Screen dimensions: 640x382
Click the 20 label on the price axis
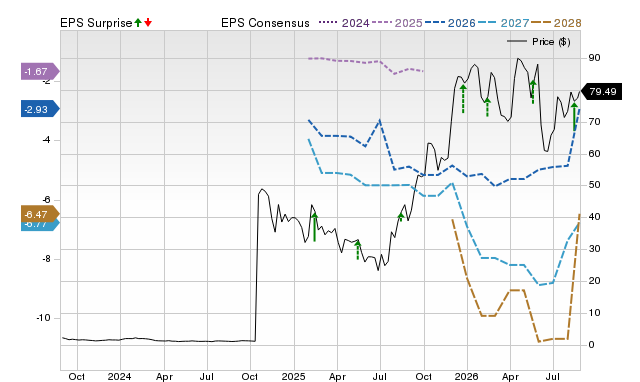(x=594, y=281)
